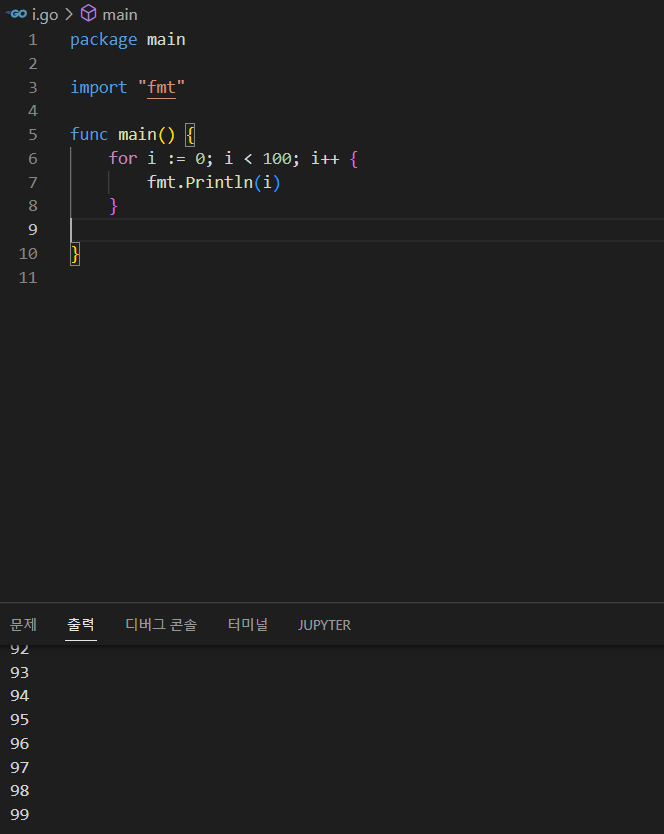Click output value 94
This screenshot has width=664, height=834.
coord(20,696)
